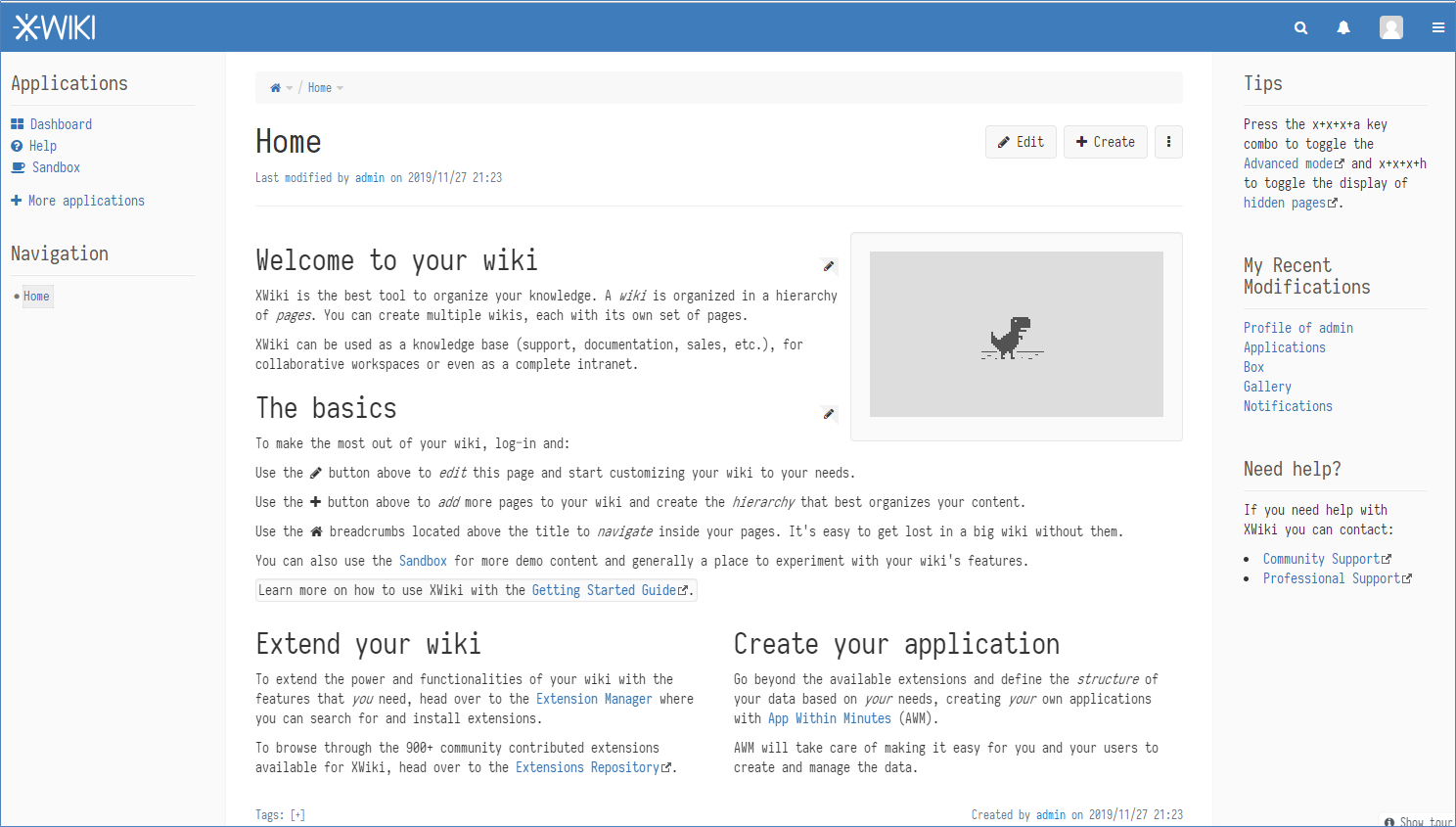The height and width of the screenshot is (827, 1456).
Task: Open Notifications in recent modifications
Action: [x=1288, y=406]
